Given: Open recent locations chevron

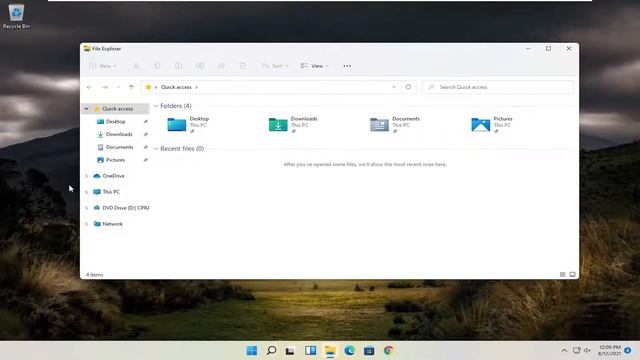Looking at the screenshot, I should pos(118,87).
